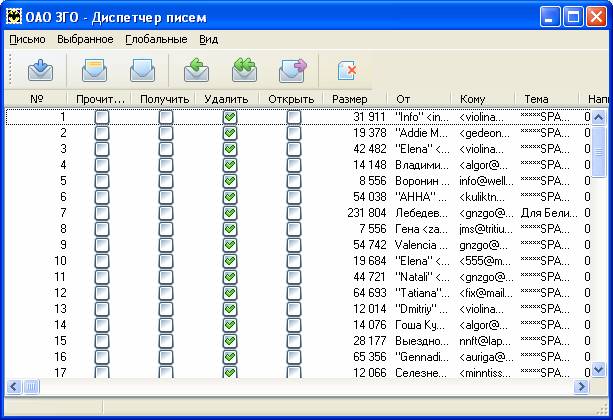
Task: Click the forward icon with purple arrow
Action: coord(292,69)
